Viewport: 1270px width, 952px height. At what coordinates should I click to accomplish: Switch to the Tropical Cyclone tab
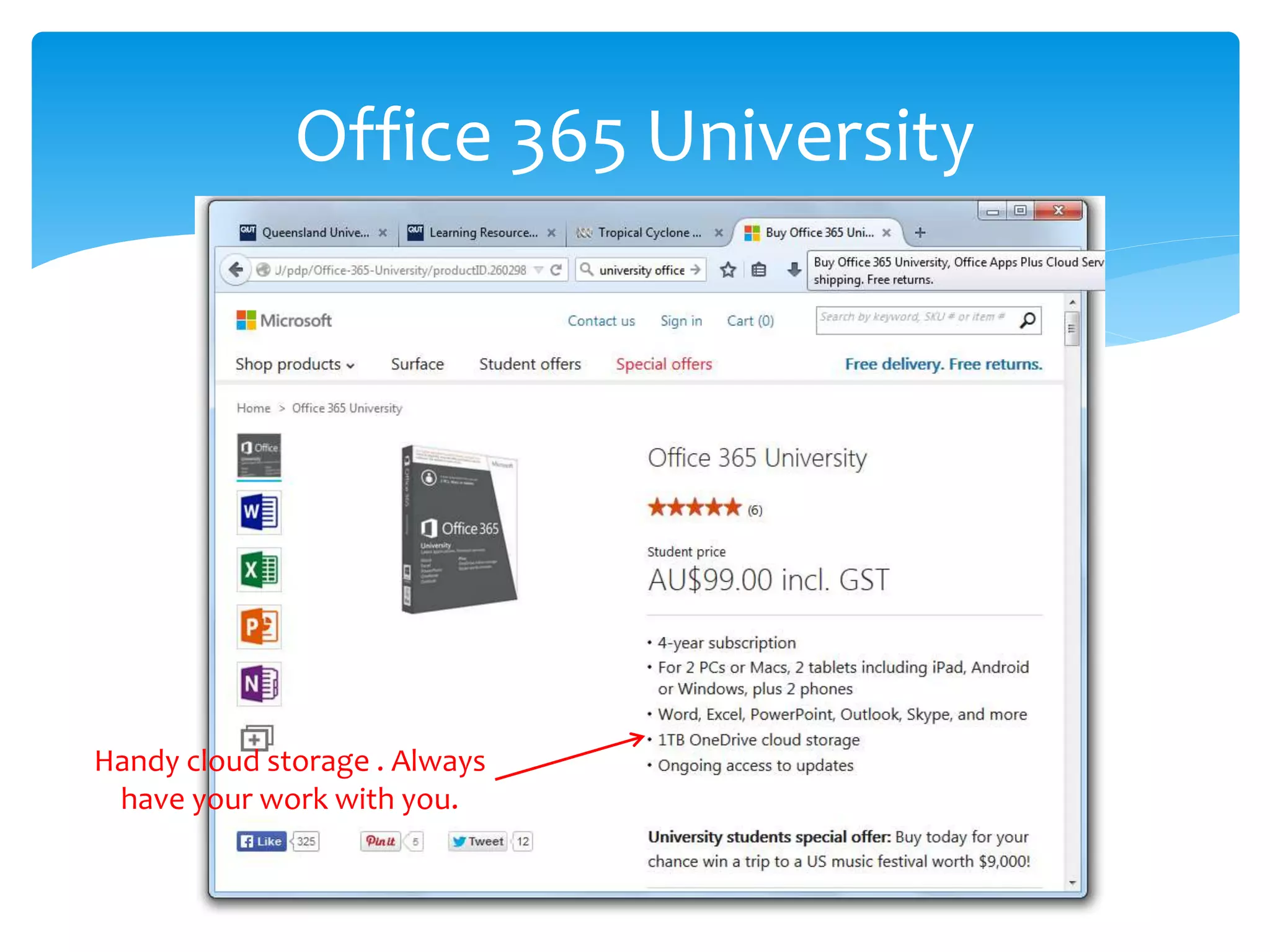pos(649,232)
